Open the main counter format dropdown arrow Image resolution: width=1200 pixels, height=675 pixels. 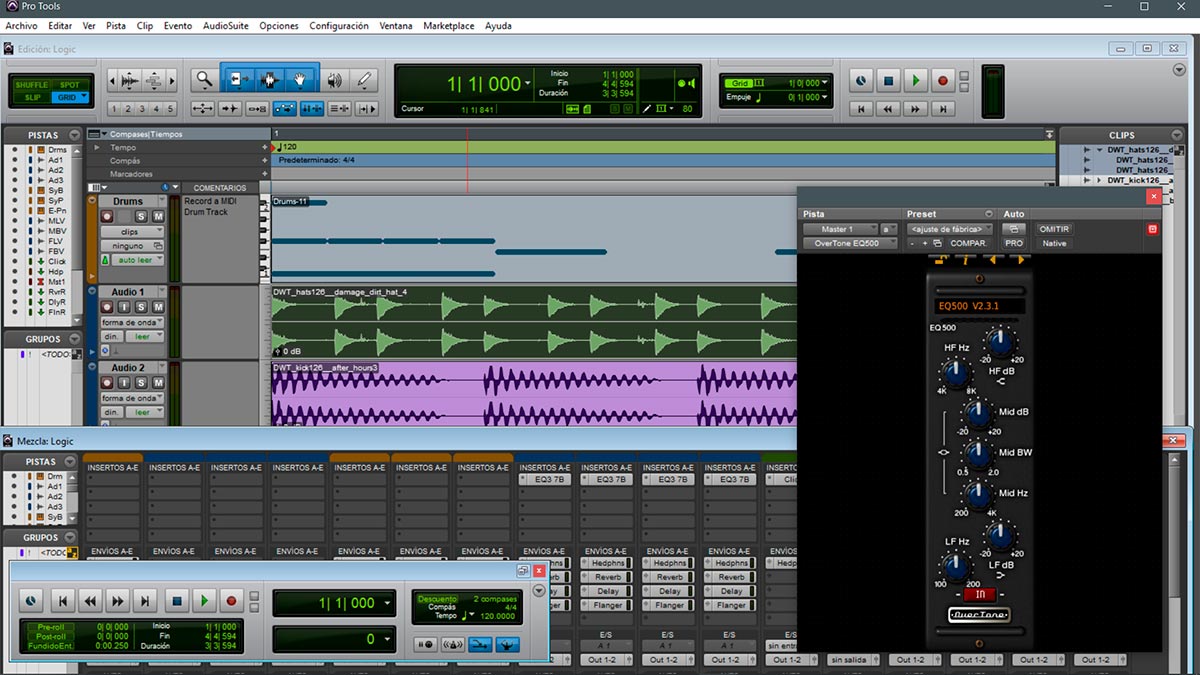pos(528,84)
